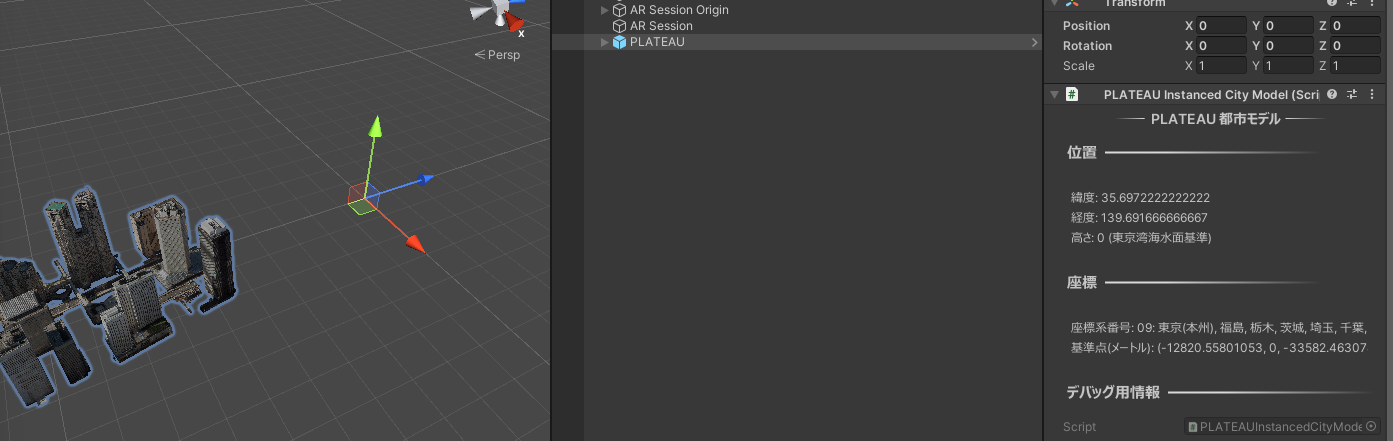Click the Rotation X input field
Screen dimensions: 1393x441
click(x=1221, y=46)
